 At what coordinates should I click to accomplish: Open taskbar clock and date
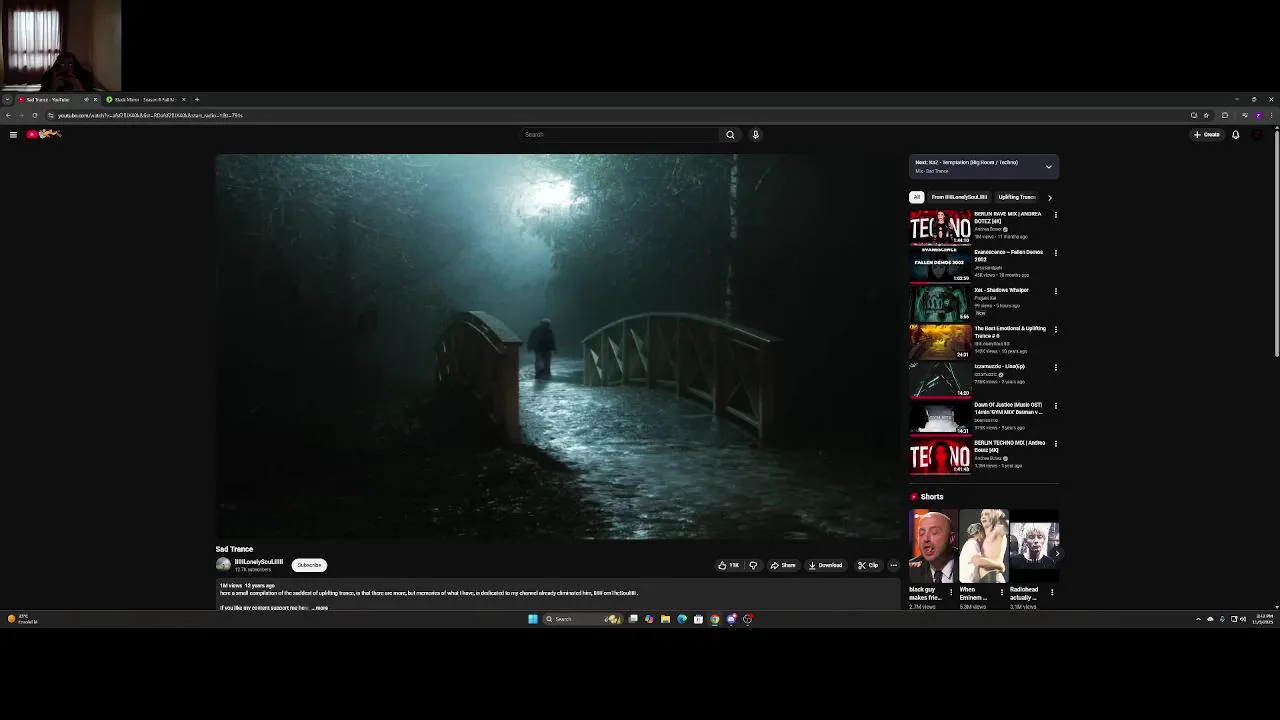click(1264, 619)
